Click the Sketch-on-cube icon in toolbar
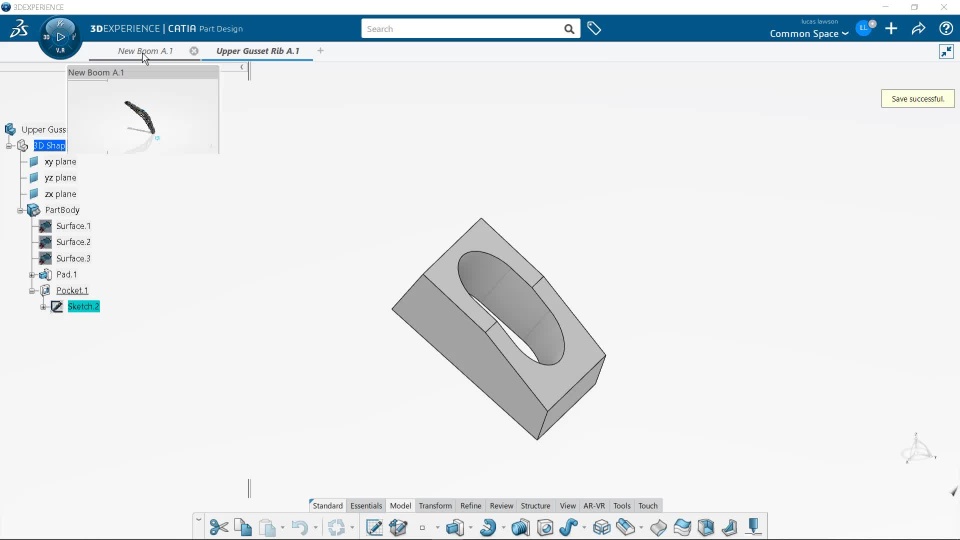The width and height of the screenshot is (960, 540). 399,527
